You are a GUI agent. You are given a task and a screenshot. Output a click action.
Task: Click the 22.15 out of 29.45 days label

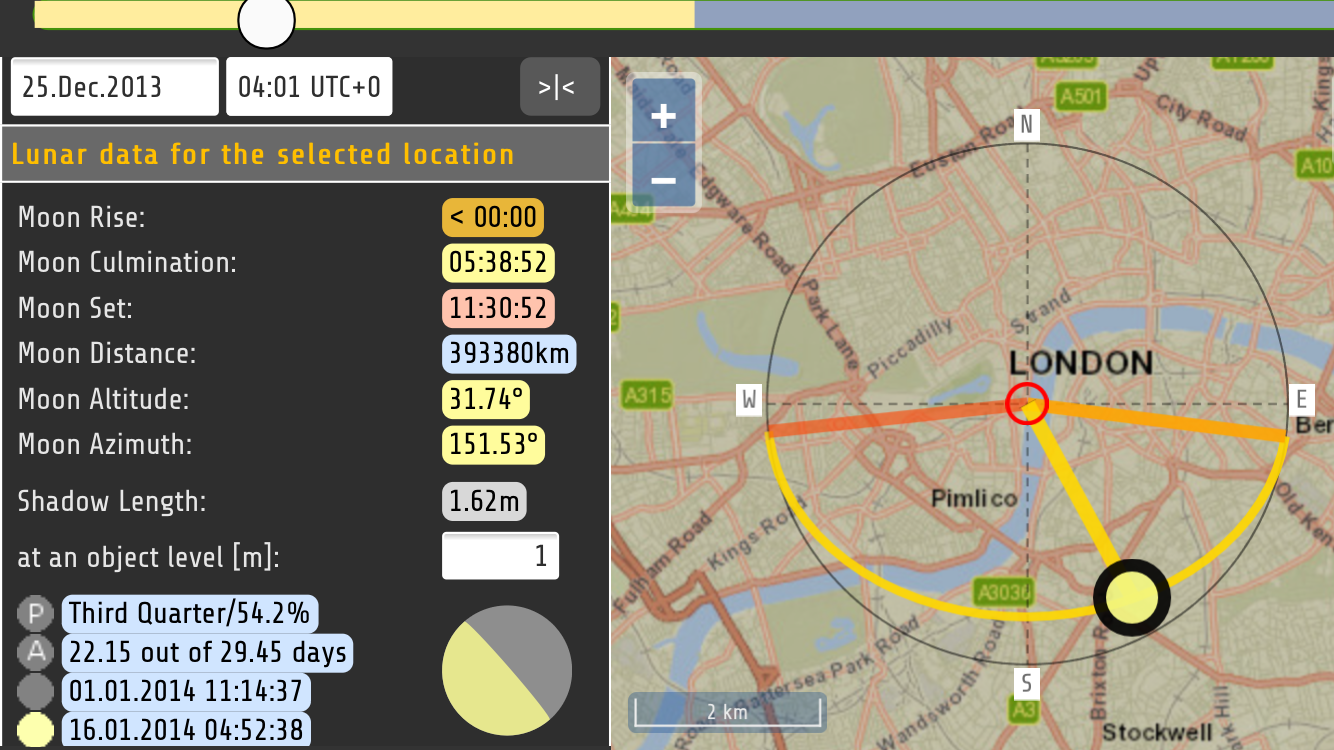coord(207,653)
